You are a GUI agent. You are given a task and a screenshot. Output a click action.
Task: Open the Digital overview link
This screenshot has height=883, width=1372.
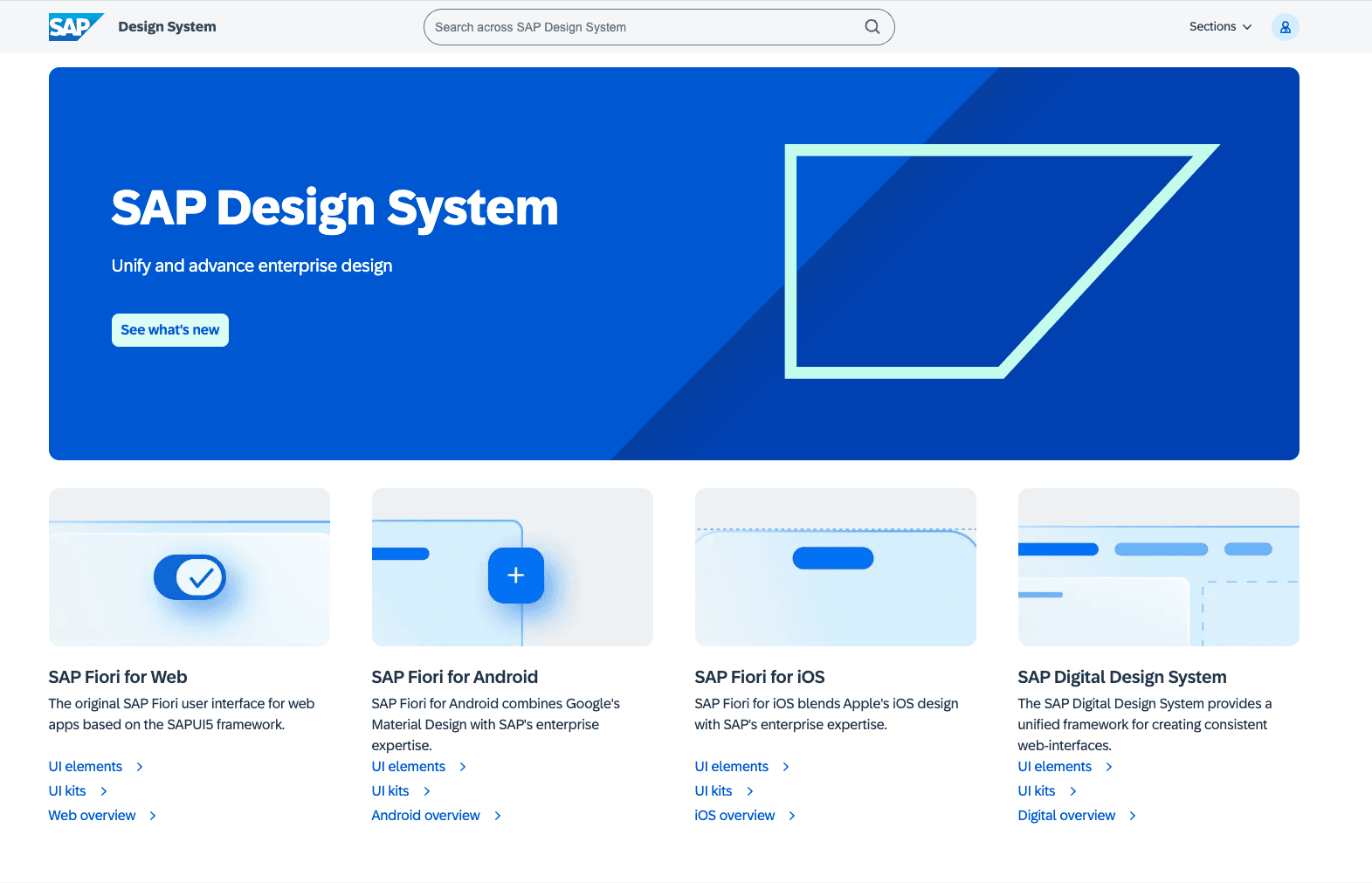tap(1067, 816)
